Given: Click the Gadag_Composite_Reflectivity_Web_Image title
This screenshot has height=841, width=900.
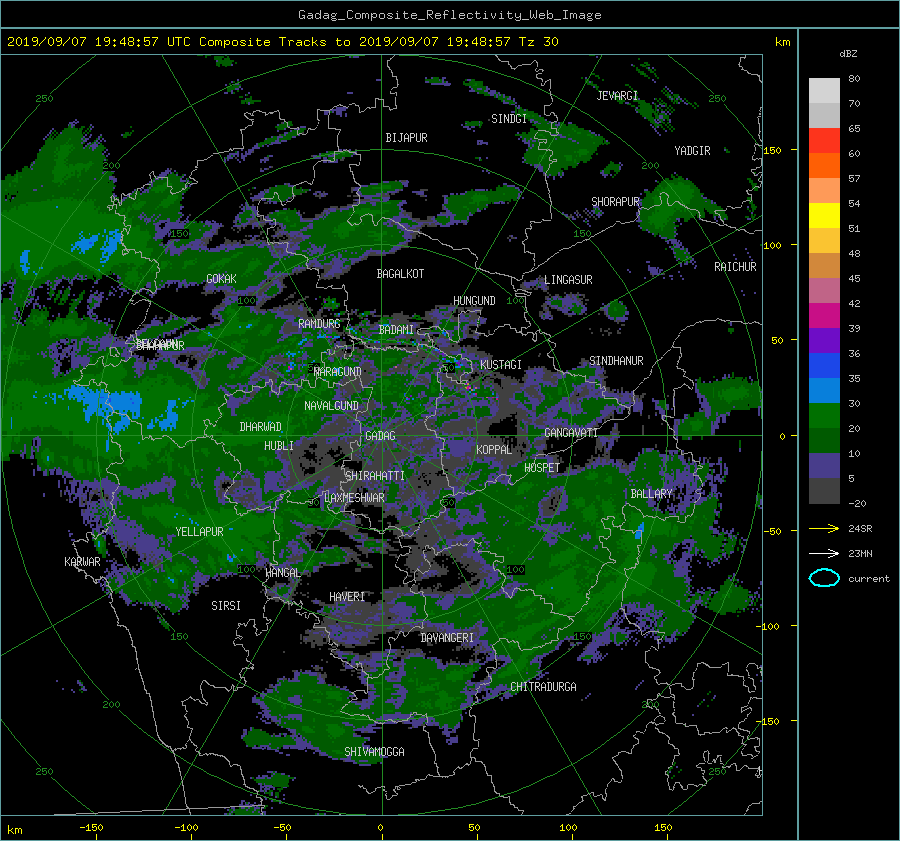Looking at the screenshot, I should coord(449,15).
